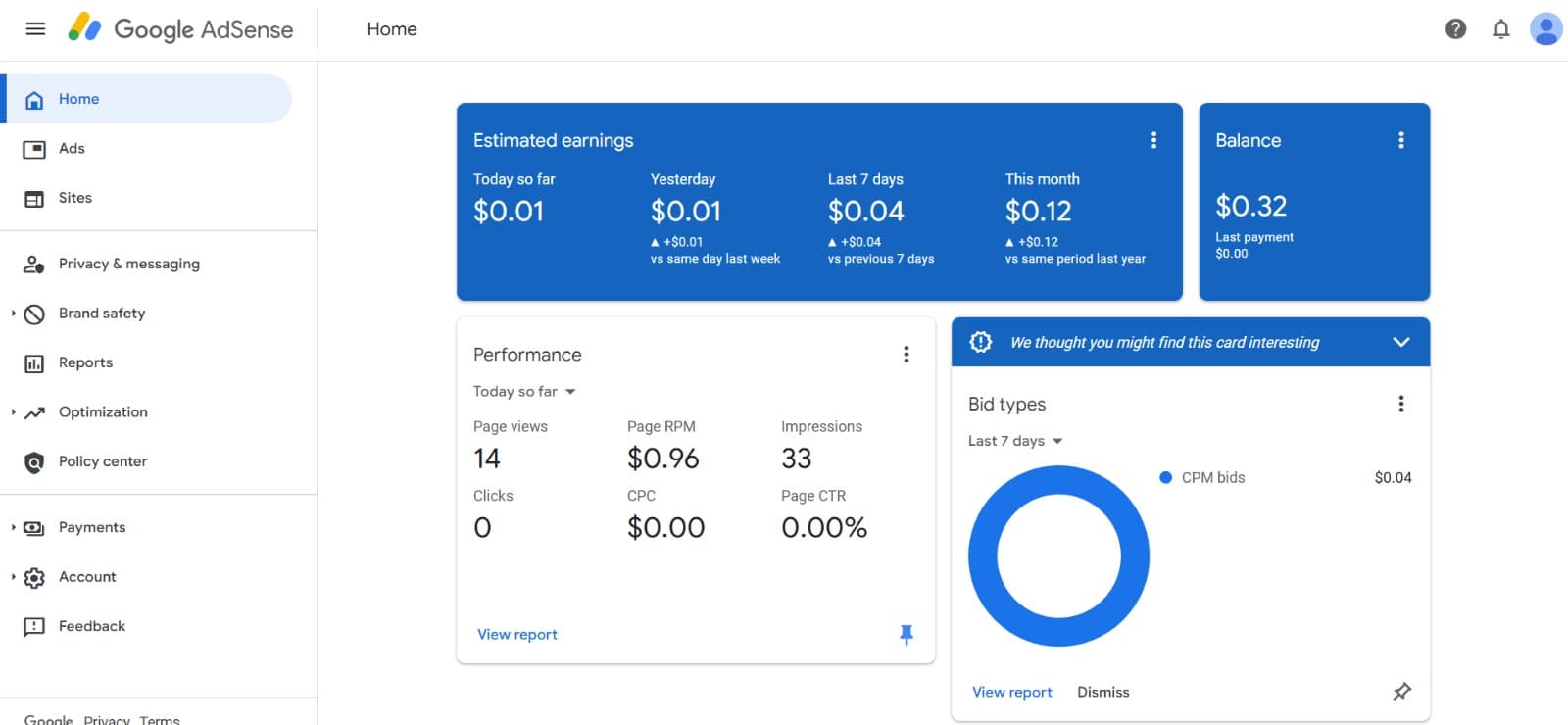Expand the Account submenu arrow

tap(13, 577)
